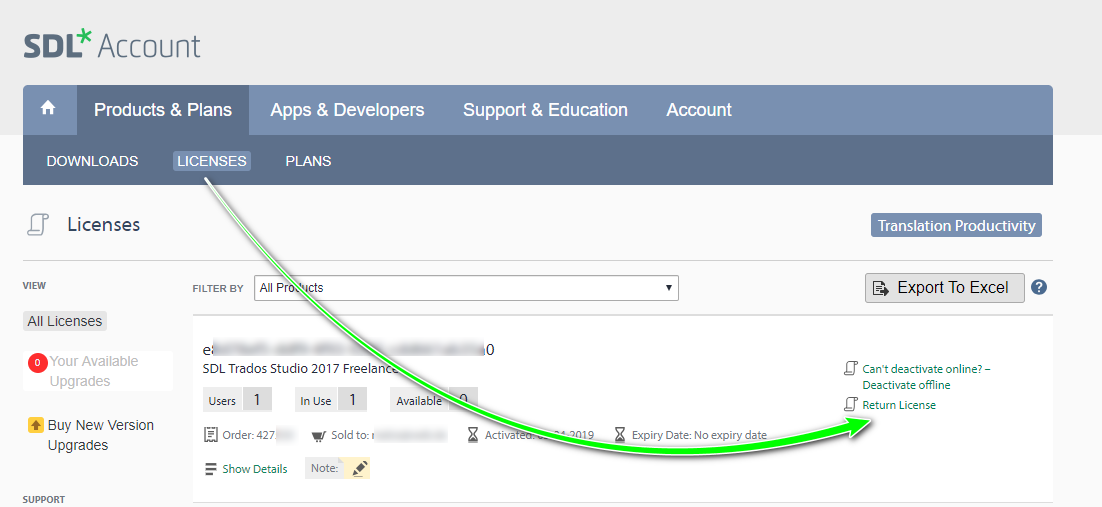
Task: Click the Deactivate offline link
Action: tap(906, 385)
